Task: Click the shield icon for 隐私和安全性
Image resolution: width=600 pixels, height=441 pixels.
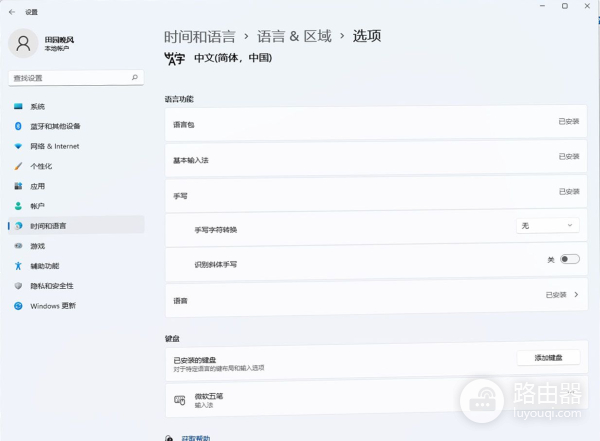Action: click(x=18, y=286)
